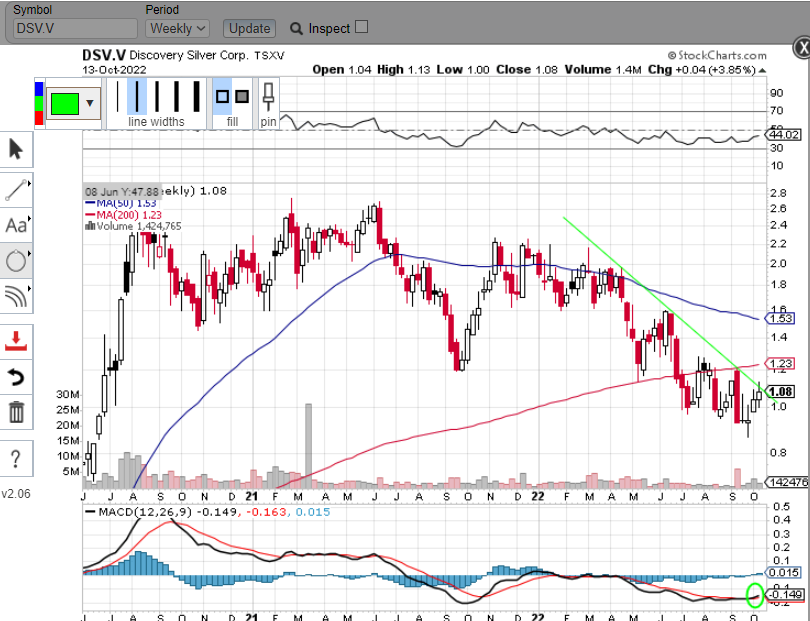Click the Symbol input field DSV.V
Viewport: 810px width, 621px height.
pyautogui.click(x=75, y=29)
